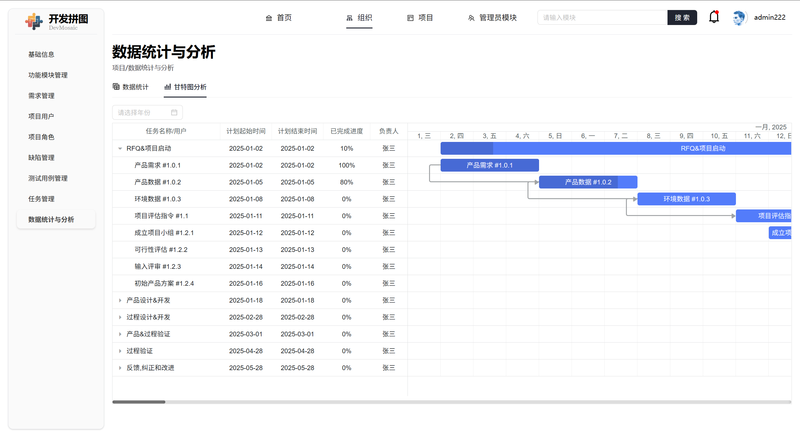Open 功能模块管理 in the sidebar
800x437 pixels.
click(x=48, y=75)
